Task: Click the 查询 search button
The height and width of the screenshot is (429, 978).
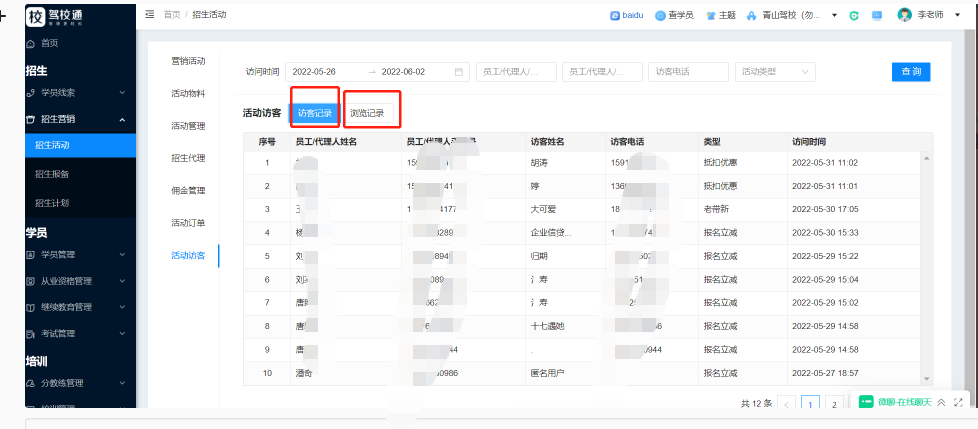Action: coord(911,72)
